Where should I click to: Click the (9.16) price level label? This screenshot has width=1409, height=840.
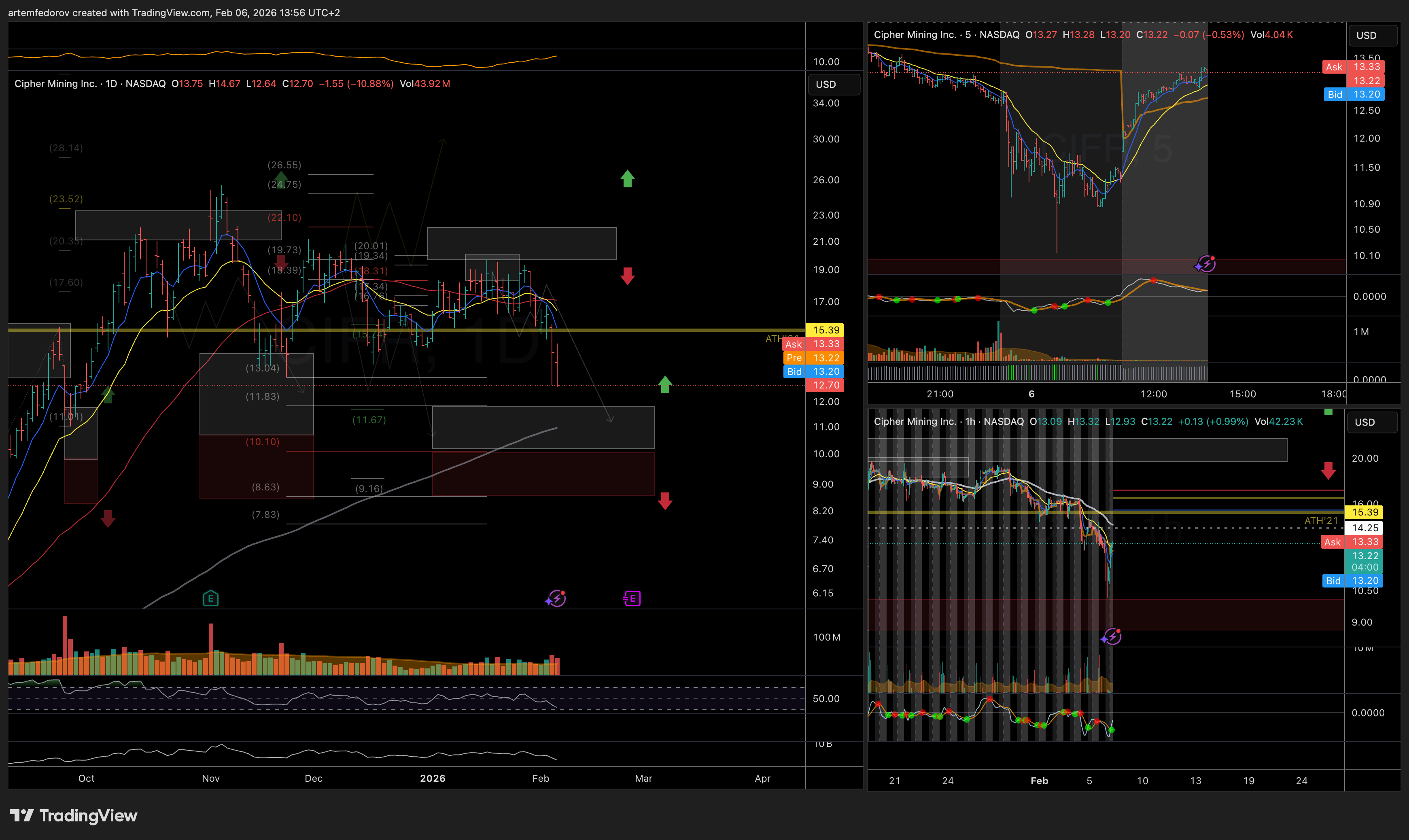point(369,488)
